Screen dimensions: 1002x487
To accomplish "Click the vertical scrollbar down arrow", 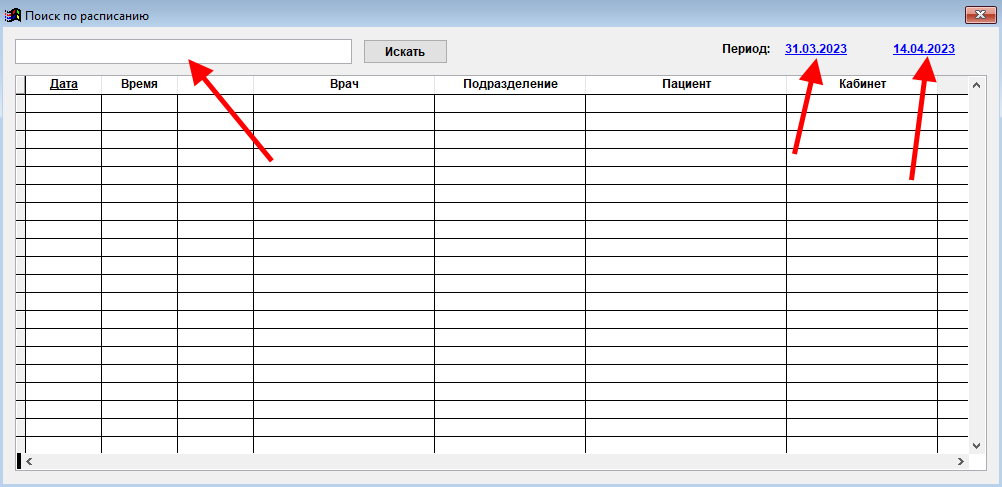I will tap(977, 444).
